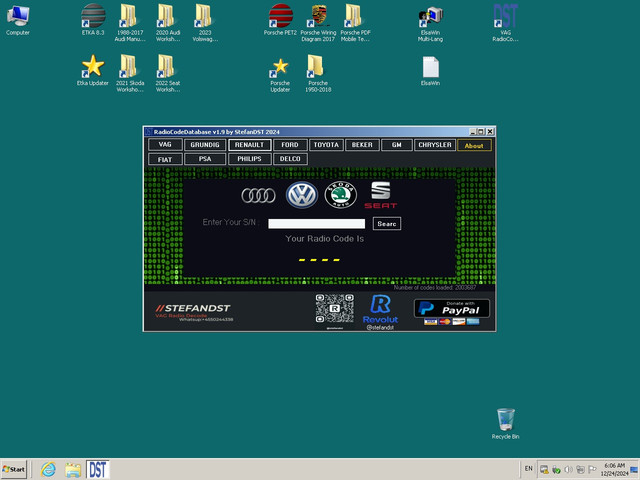Open the Porsche 1950-2018 folder
The height and width of the screenshot is (480, 640).
point(318,73)
